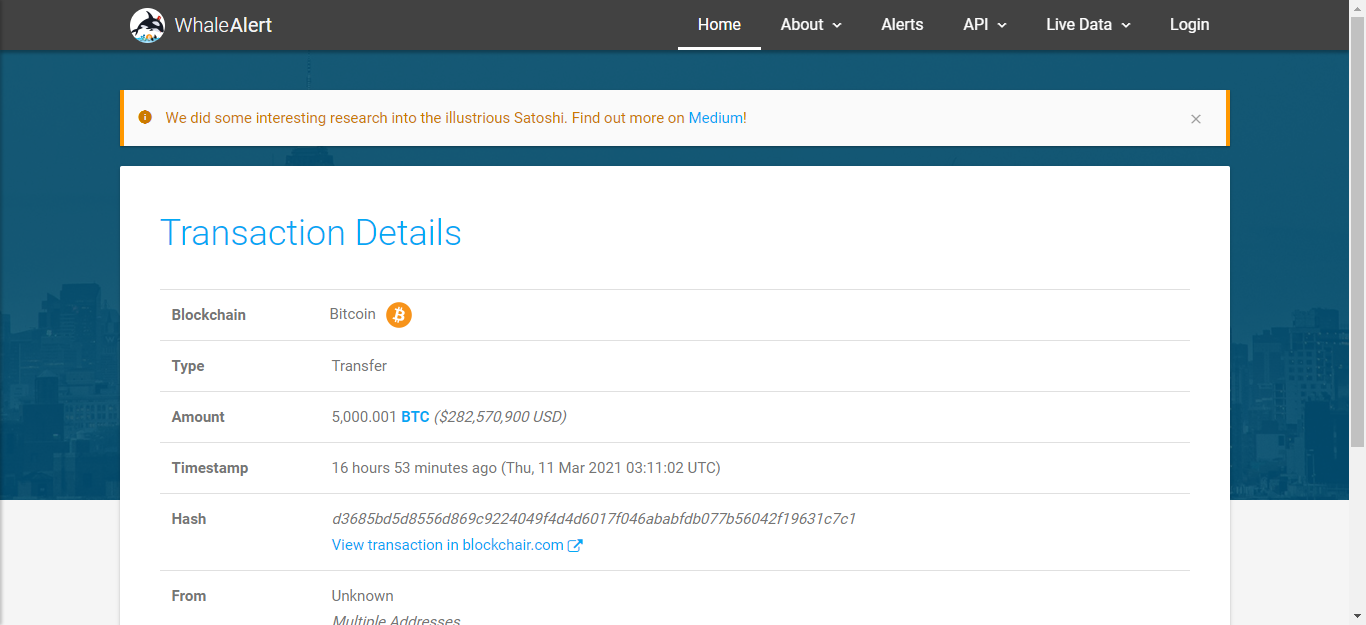This screenshot has height=625, width=1366.
Task: Dismiss the Satoshi research banner
Action: tap(1195, 119)
